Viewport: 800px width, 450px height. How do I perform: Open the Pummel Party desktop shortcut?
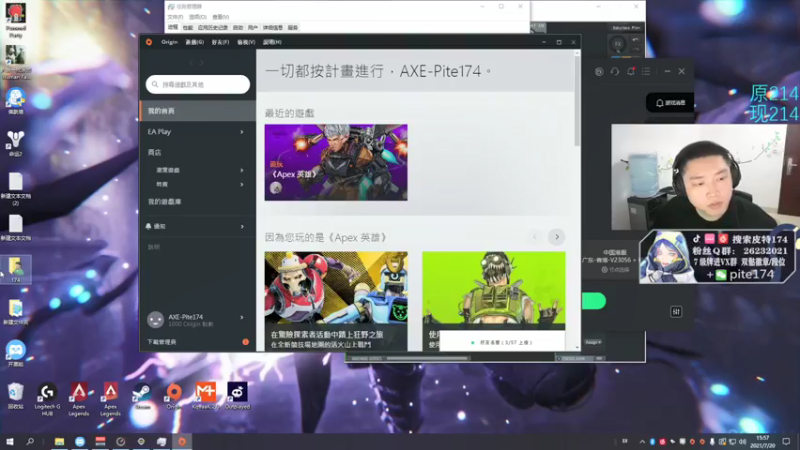coord(16,21)
